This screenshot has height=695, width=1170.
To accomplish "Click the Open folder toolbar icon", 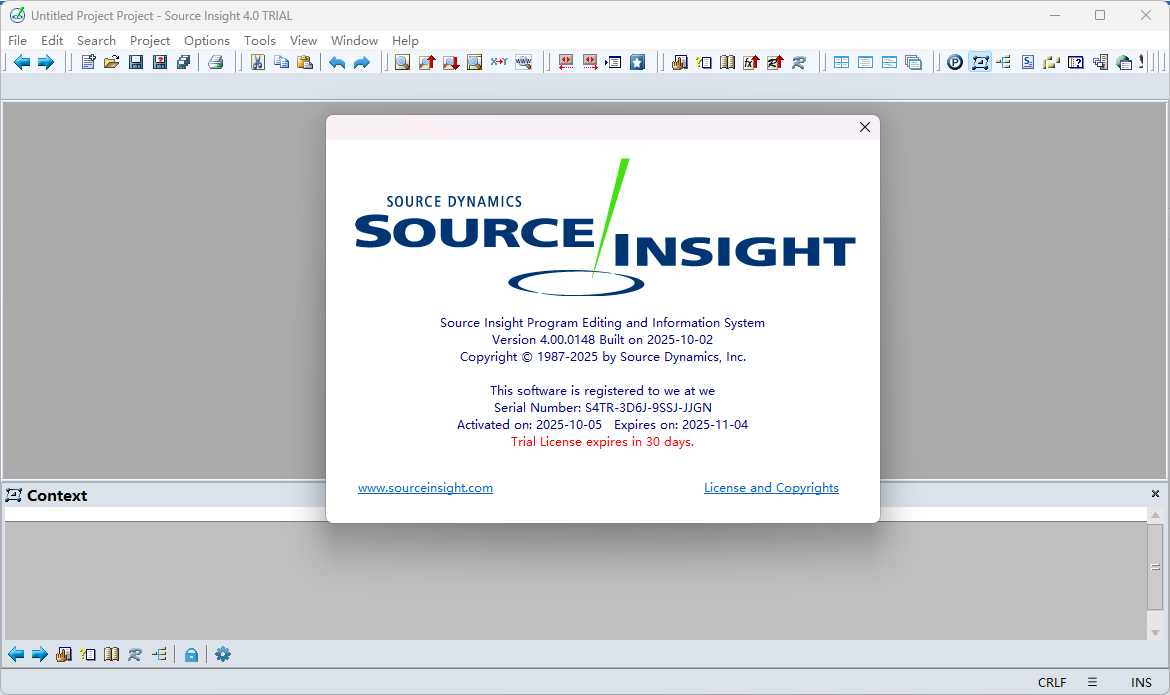I will point(111,62).
